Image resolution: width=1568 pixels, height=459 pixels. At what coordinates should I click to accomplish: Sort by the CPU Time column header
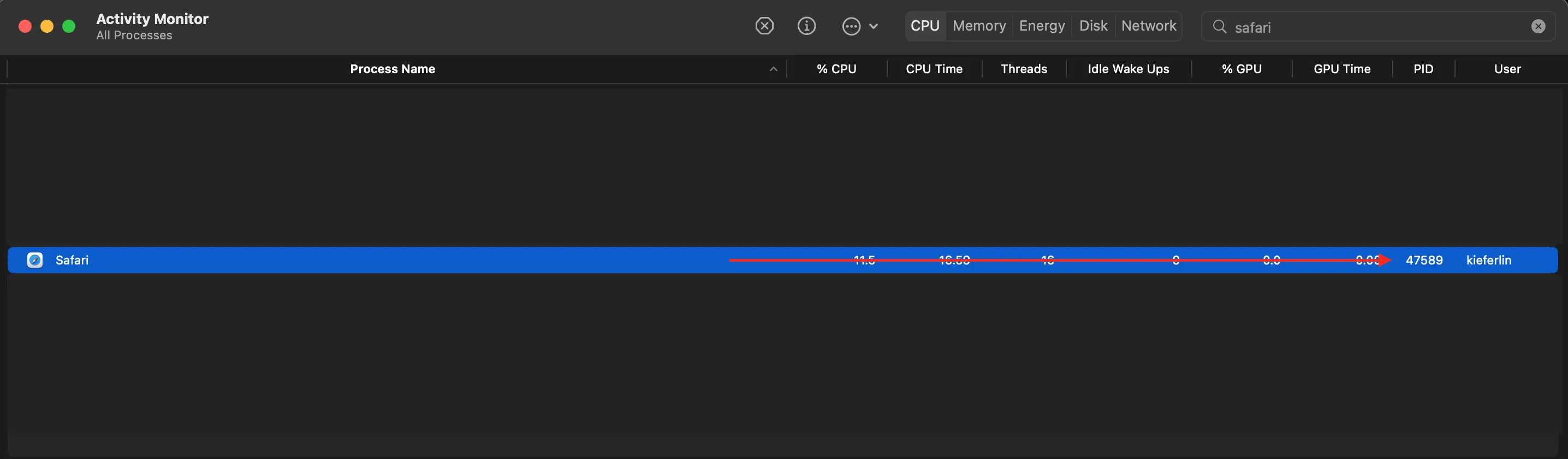click(x=934, y=69)
